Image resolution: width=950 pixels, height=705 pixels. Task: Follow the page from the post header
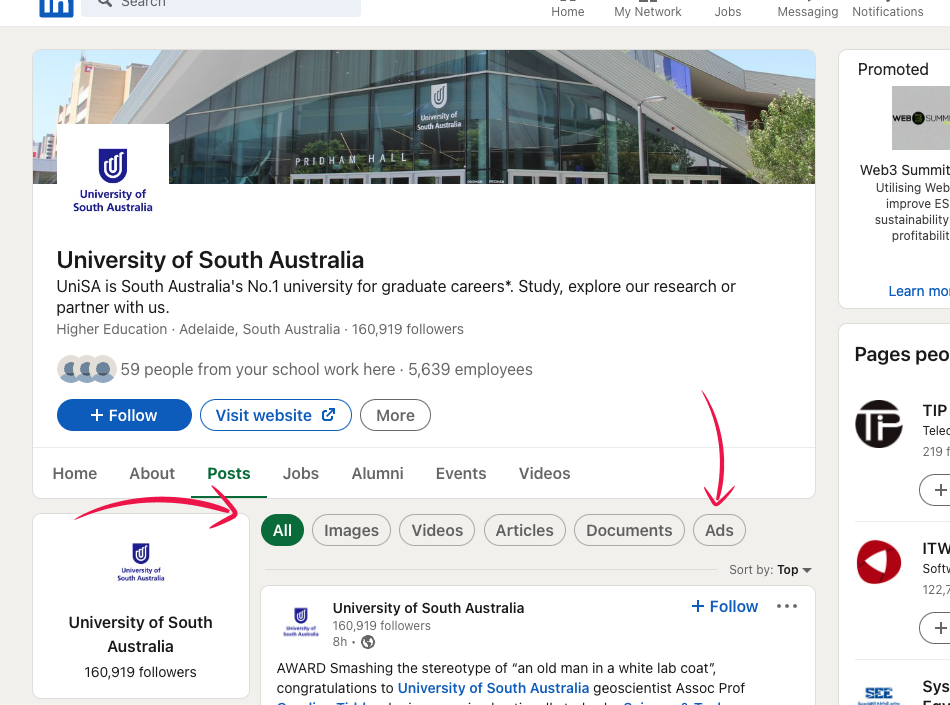(725, 606)
